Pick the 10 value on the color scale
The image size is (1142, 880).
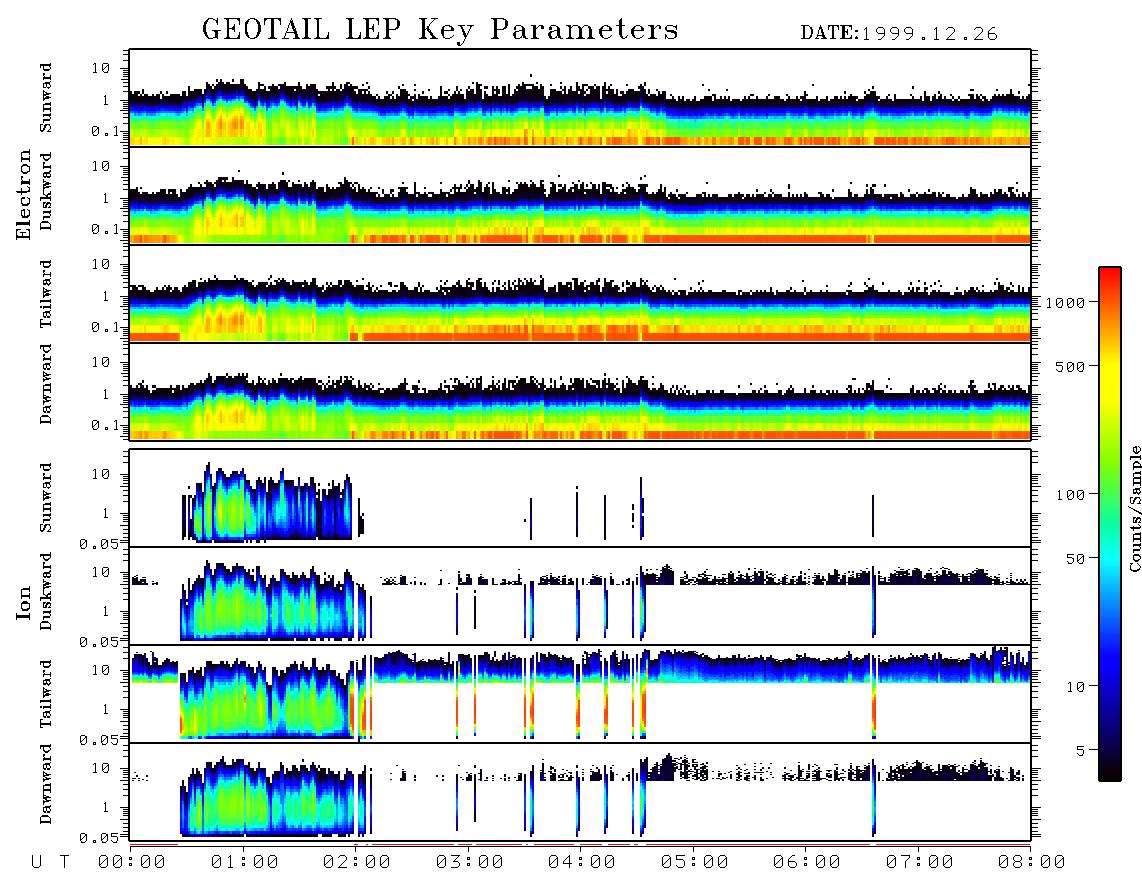(x=1076, y=687)
